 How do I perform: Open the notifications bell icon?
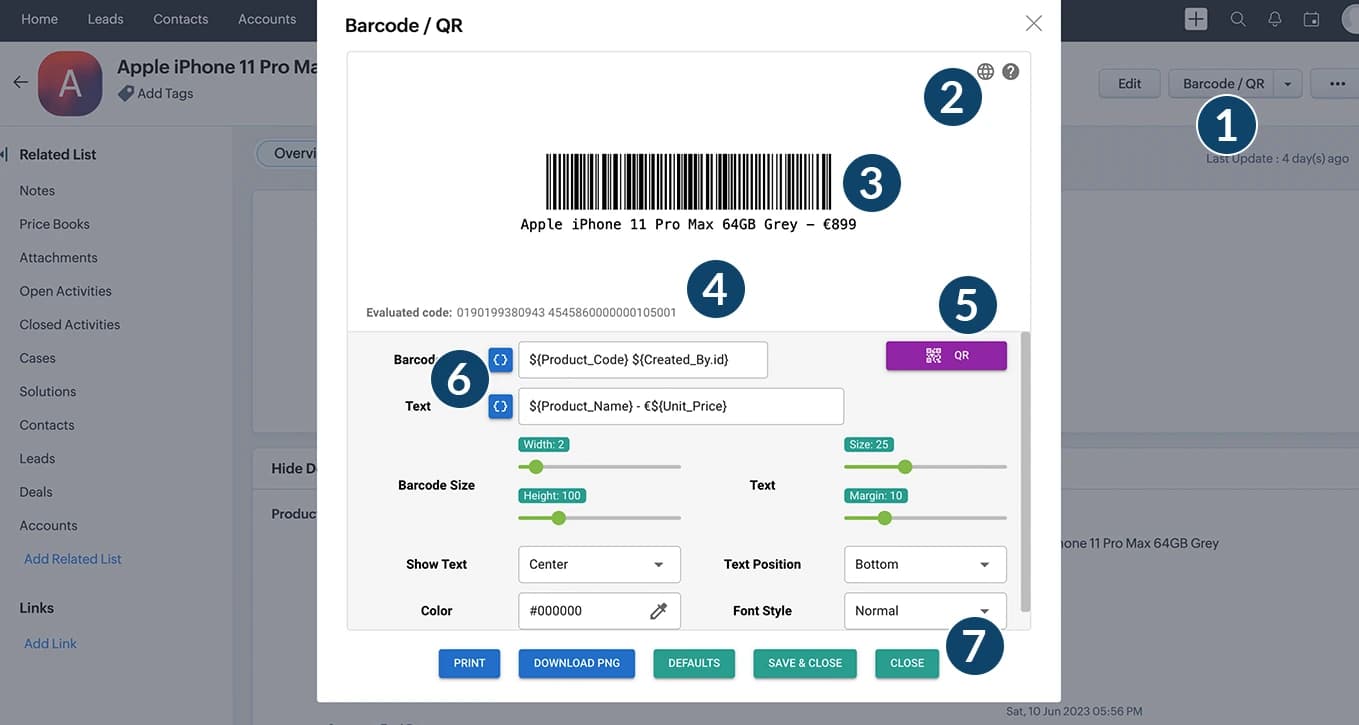pos(1275,19)
